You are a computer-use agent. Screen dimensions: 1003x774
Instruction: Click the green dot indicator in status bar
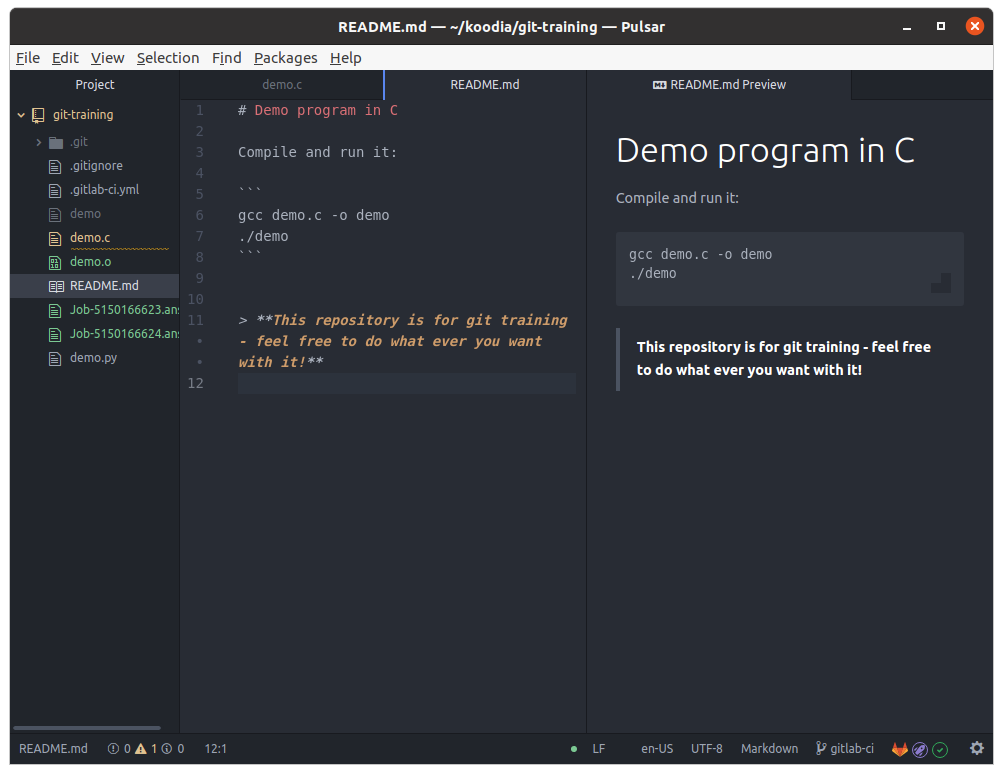[x=574, y=749]
